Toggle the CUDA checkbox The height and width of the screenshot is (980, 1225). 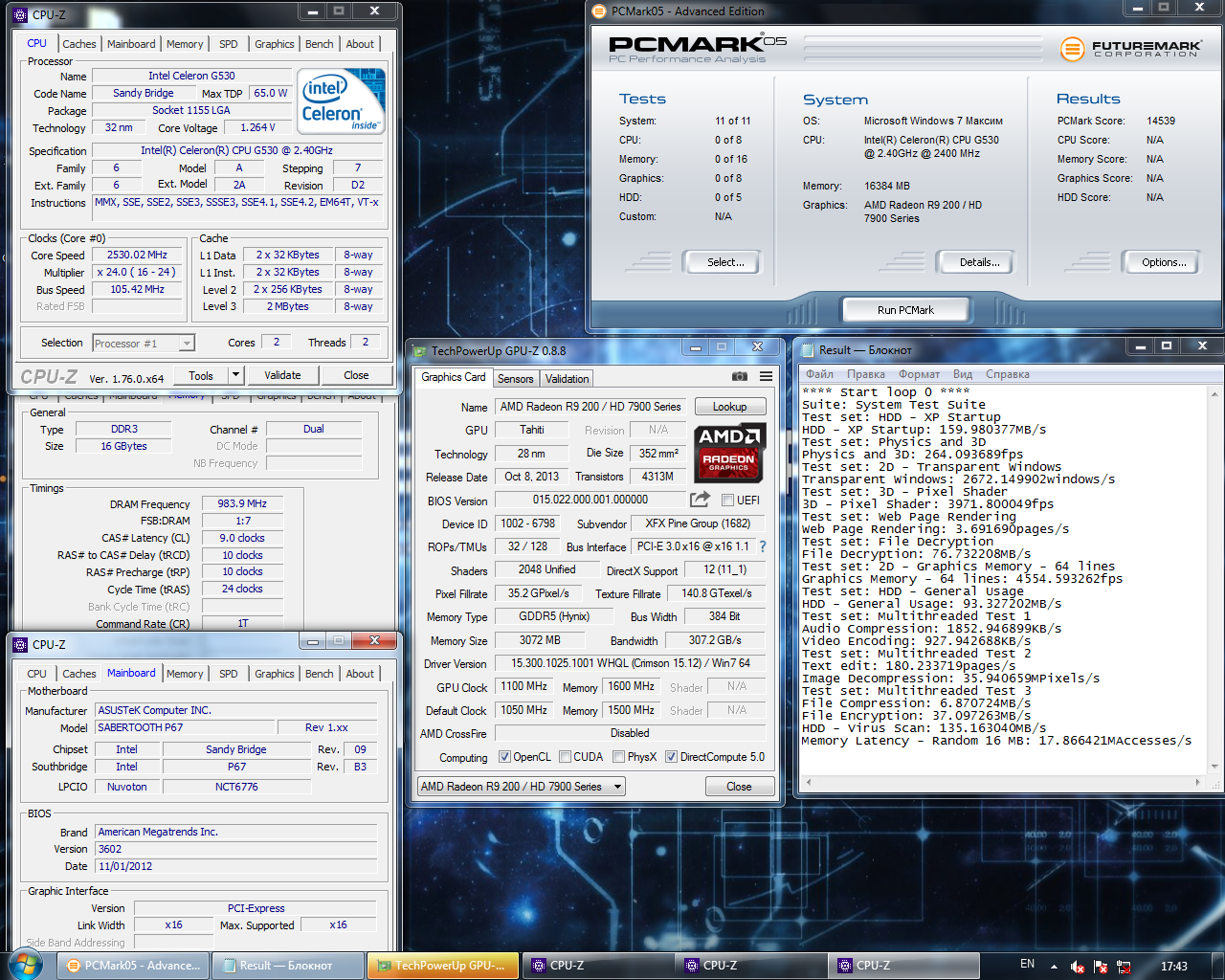[x=565, y=757]
